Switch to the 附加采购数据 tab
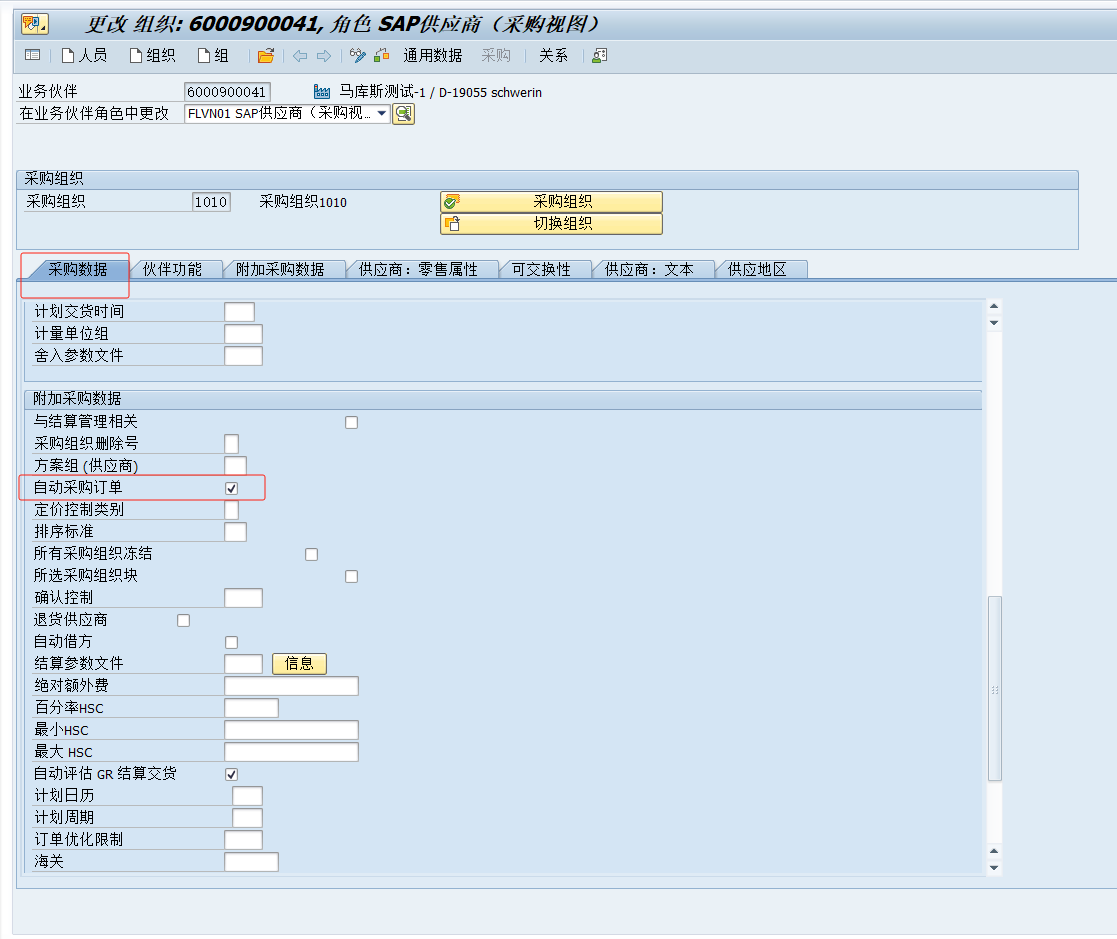The height and width of the screenshot is (939, 1117). (x=280, y=269)
